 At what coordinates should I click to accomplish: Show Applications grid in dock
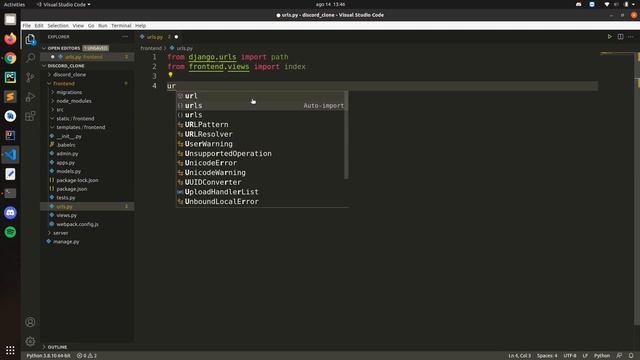tap(10, 350)
